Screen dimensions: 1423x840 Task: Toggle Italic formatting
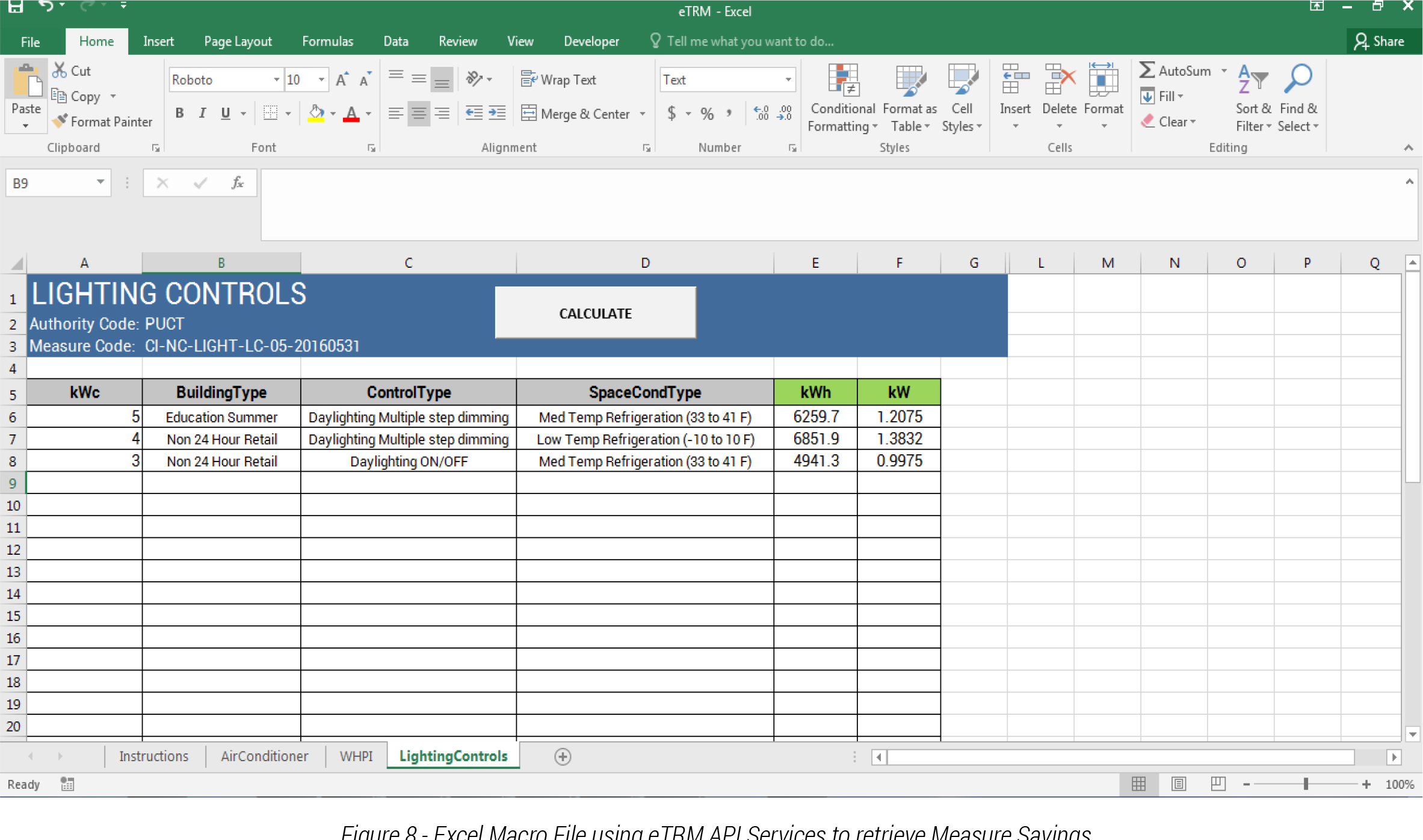203,113
